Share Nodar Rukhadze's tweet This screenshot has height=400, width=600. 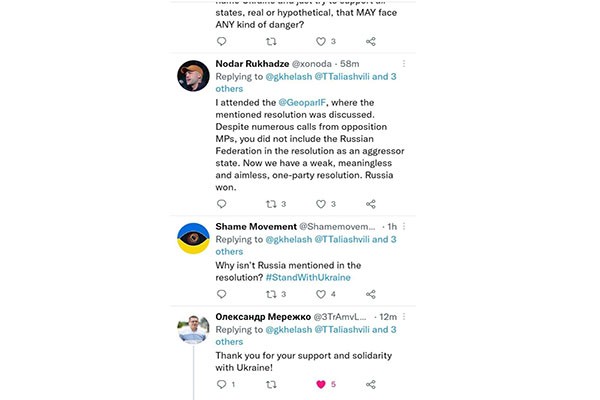(371, 204)
